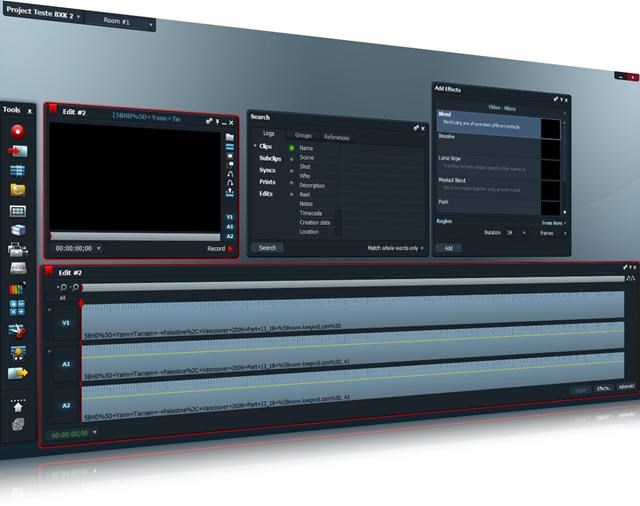Switch to the Groups tab
The height and width of the screenshot is (506, 640).
[303, 136]
